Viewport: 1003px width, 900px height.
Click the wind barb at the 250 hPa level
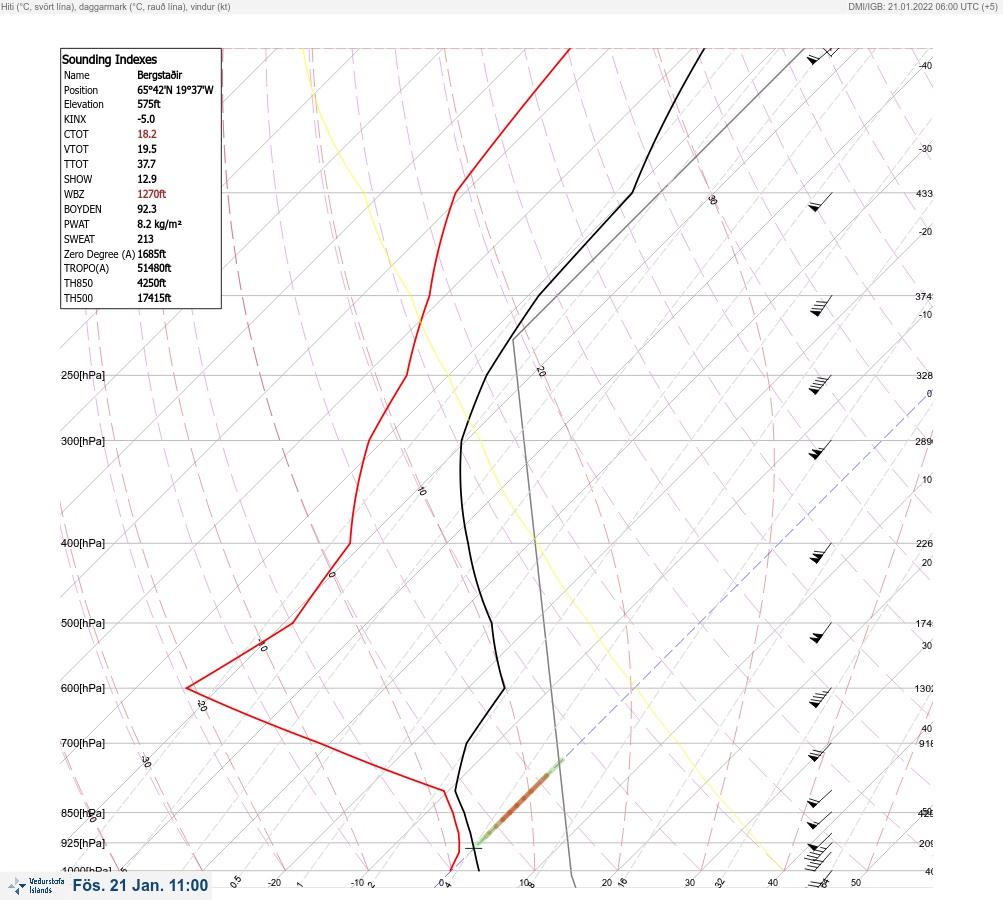click(x=819, y=384)
